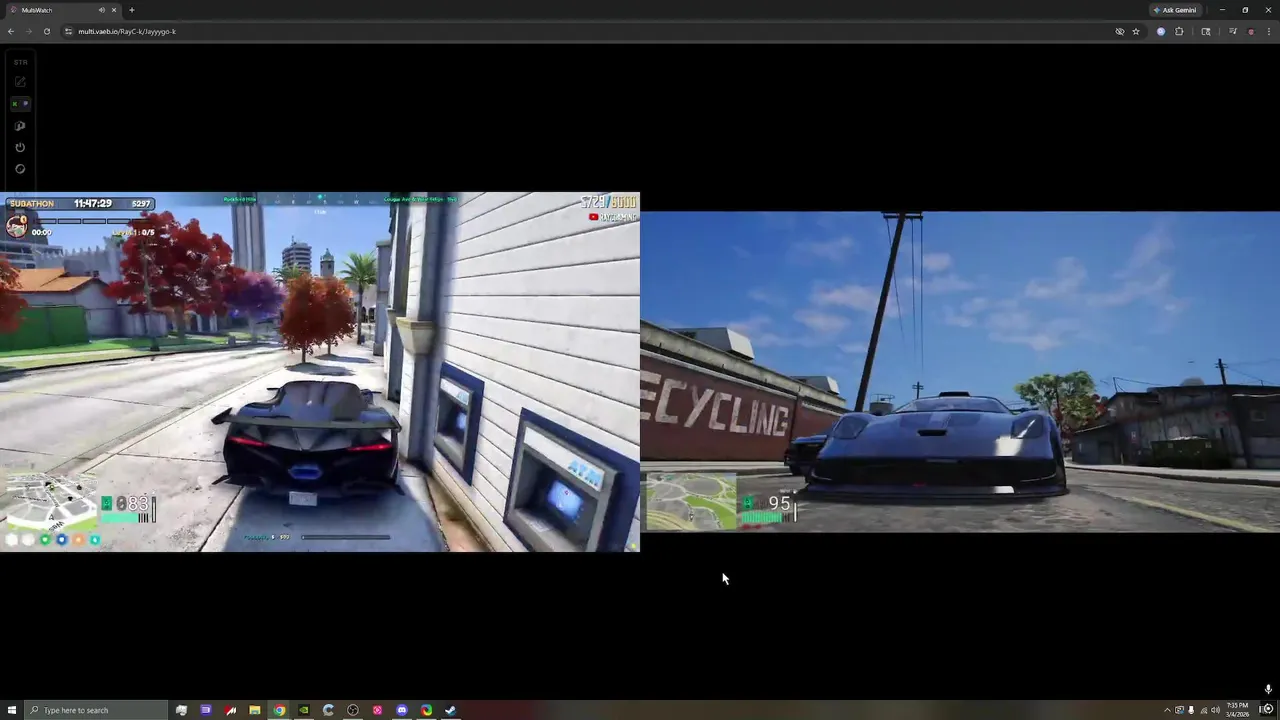Click the circular refresh icon in sidebar
Screen dimensions: 1280x720
coord(20,169)
